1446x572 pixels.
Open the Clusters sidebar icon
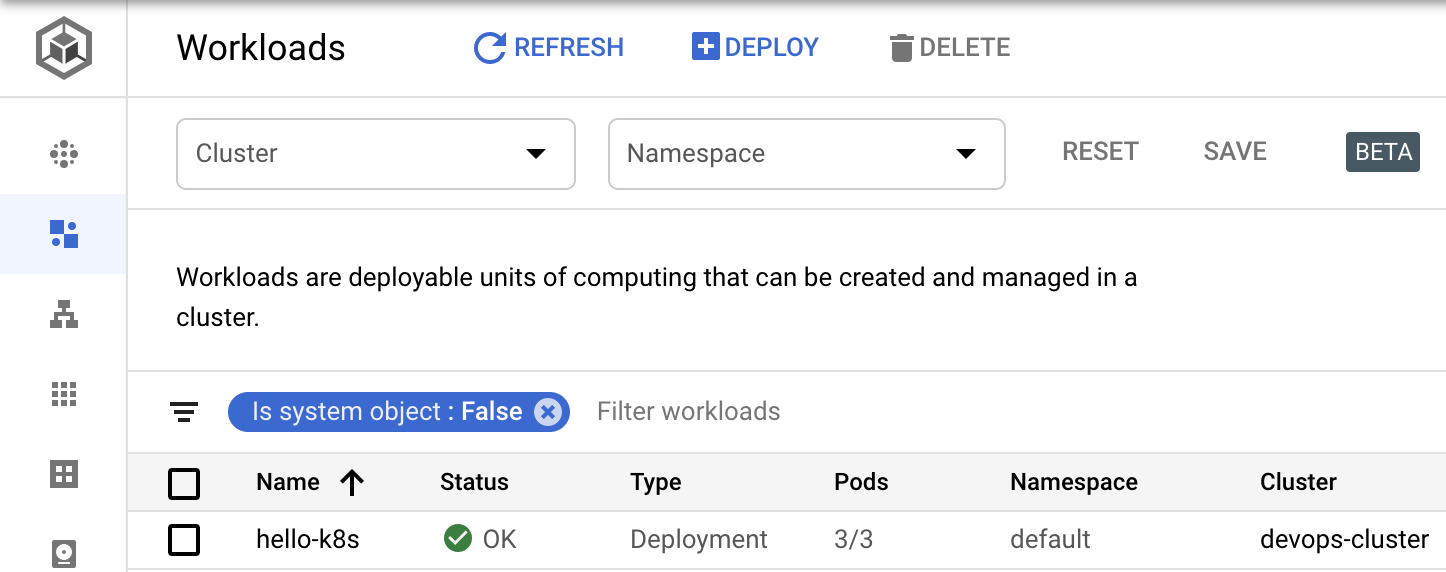pyautogui.click(x=64, y=154)
